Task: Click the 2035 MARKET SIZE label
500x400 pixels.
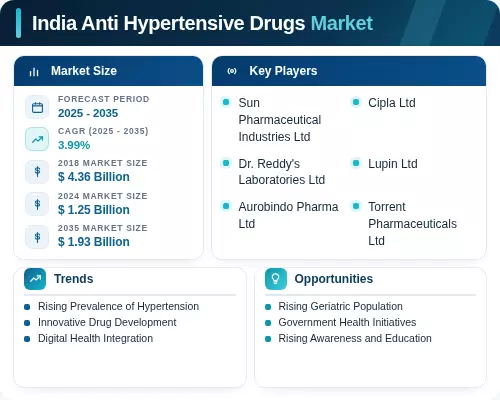Action: [x=103, y=228]
